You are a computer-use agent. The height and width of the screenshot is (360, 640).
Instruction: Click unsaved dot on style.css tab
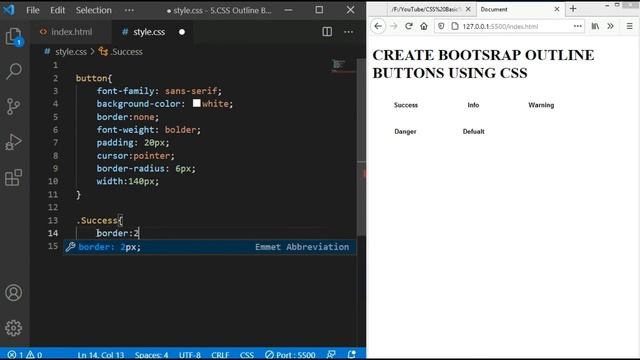[x=182, y=32]
